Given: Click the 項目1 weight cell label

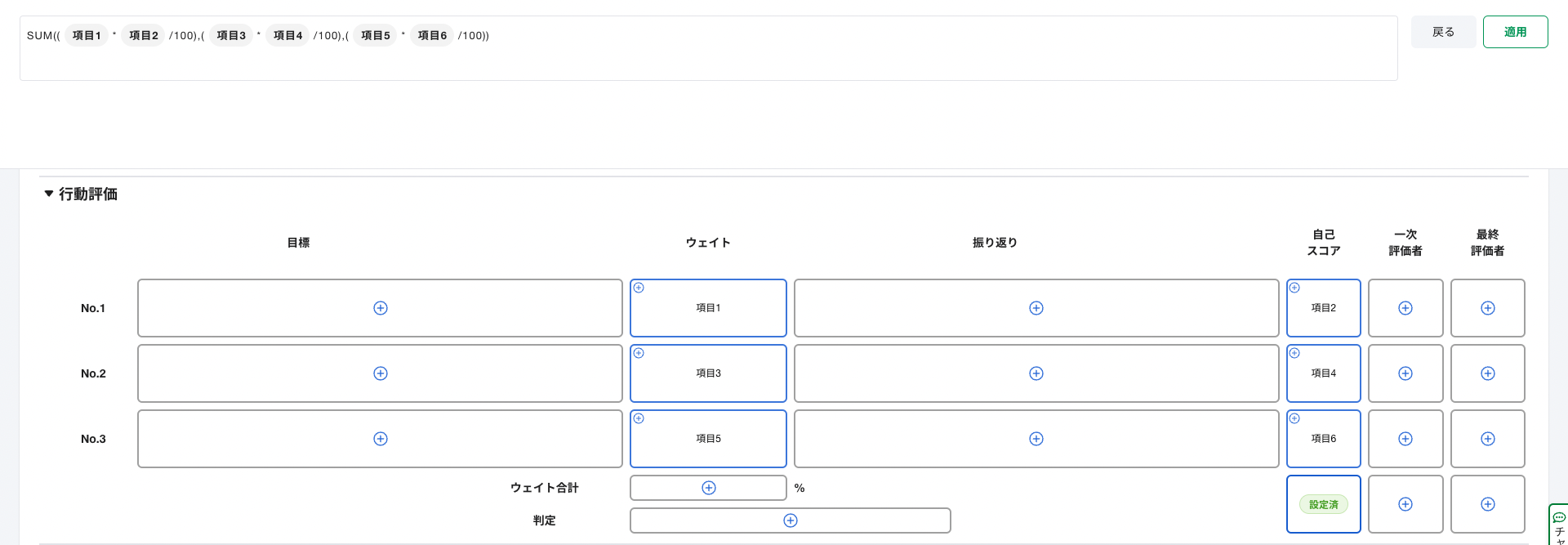Looking at the screenshot, I should (x=708, y=308).
